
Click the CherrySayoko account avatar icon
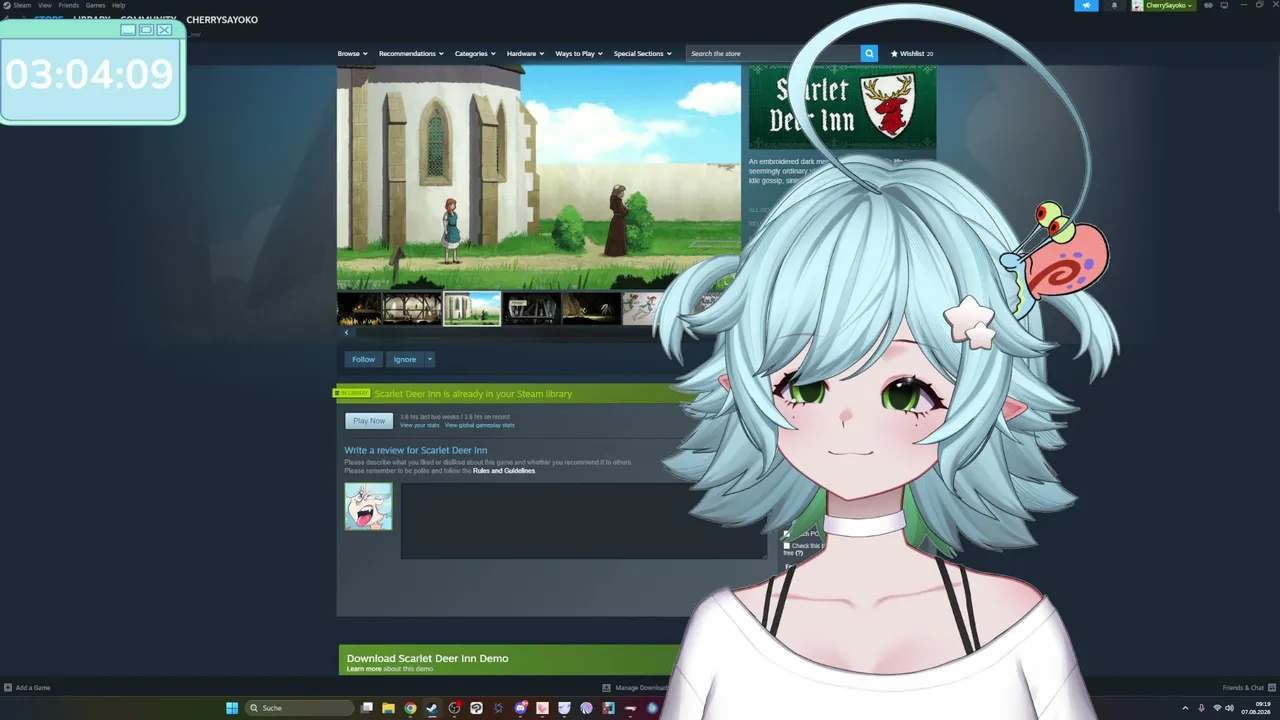point(1138,5)
